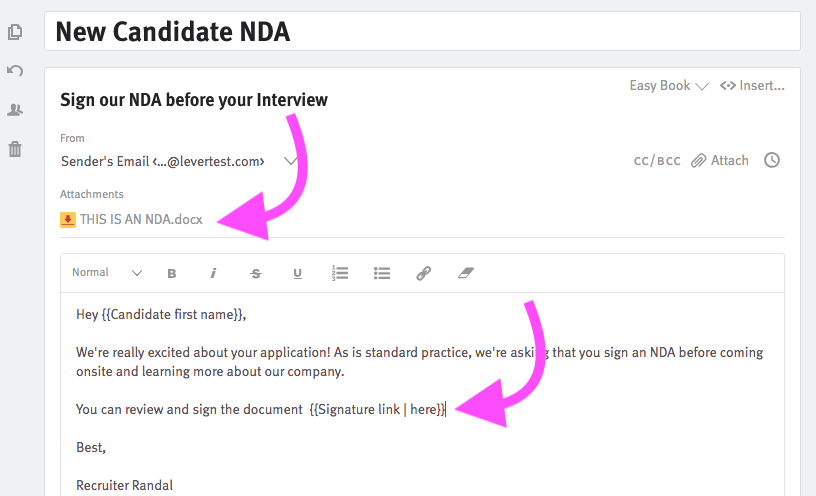Click the duplicate template icon in sidebar

point(15,32)
